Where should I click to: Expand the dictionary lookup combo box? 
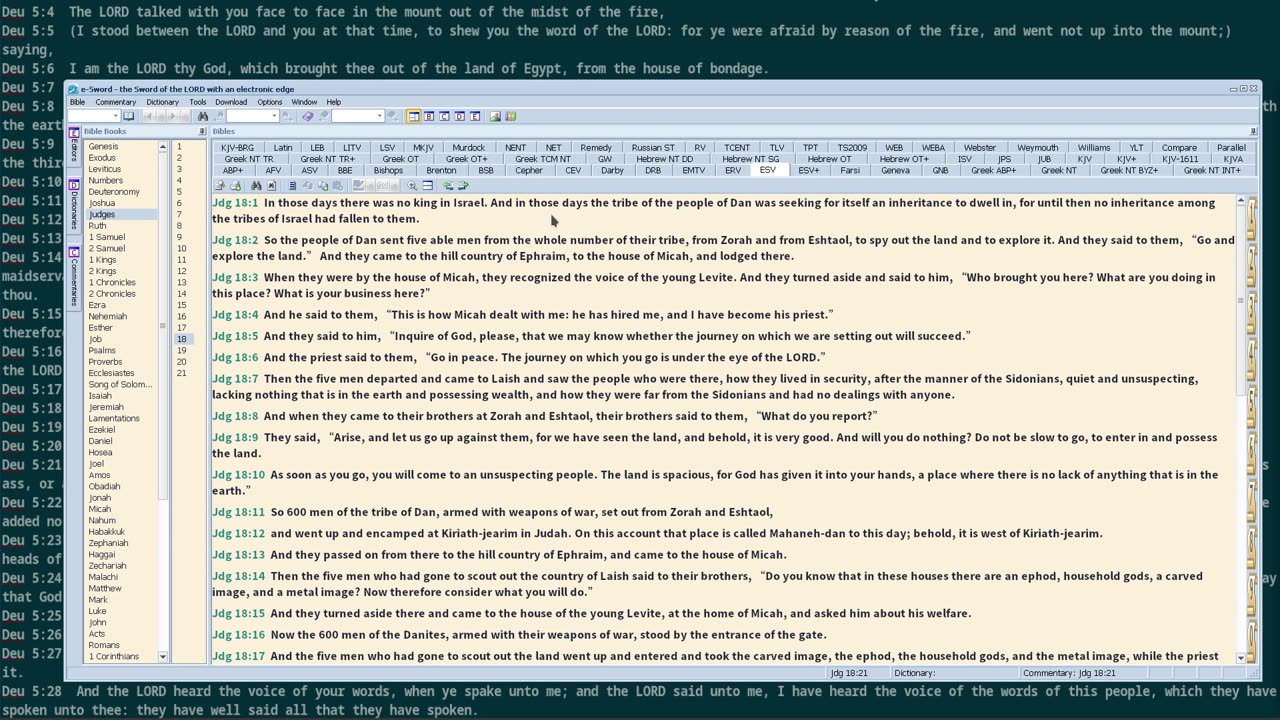pyautogui.click(x=379, y=116)
